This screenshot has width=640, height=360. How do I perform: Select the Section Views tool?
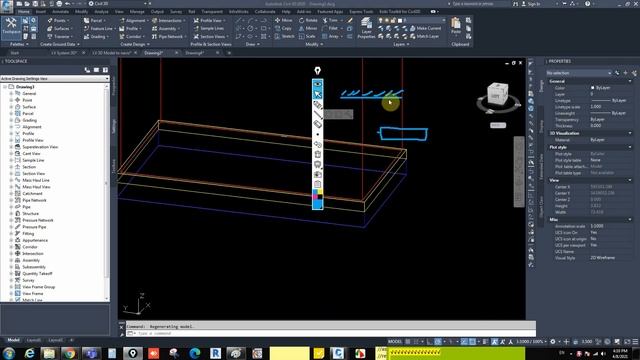(x=211, y=37)
